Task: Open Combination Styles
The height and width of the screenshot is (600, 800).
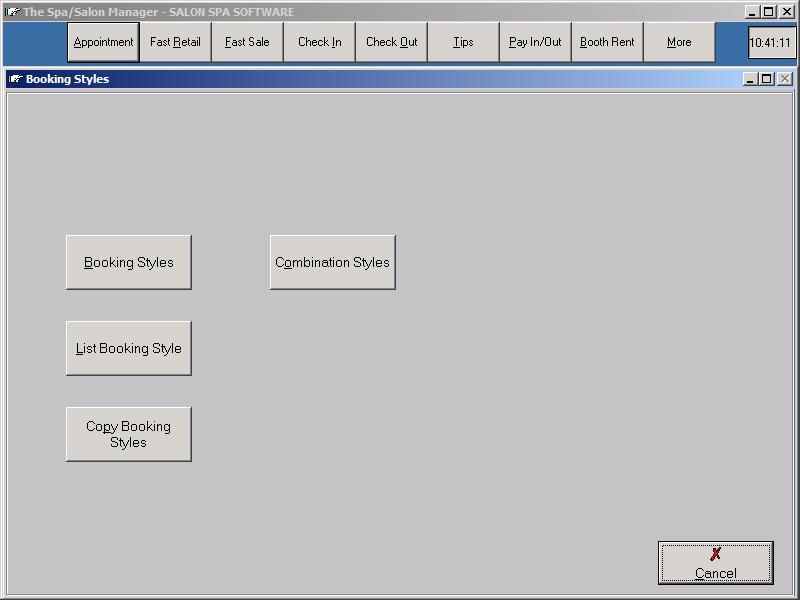Action: click(x=332, y=262)
